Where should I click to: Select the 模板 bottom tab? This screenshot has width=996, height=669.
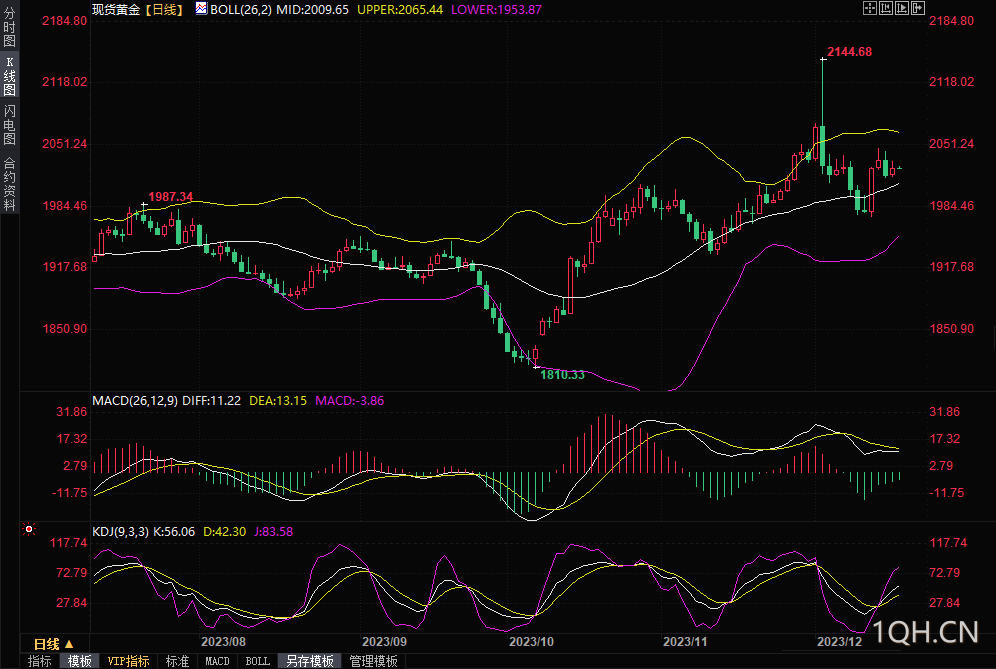(80, 661)
